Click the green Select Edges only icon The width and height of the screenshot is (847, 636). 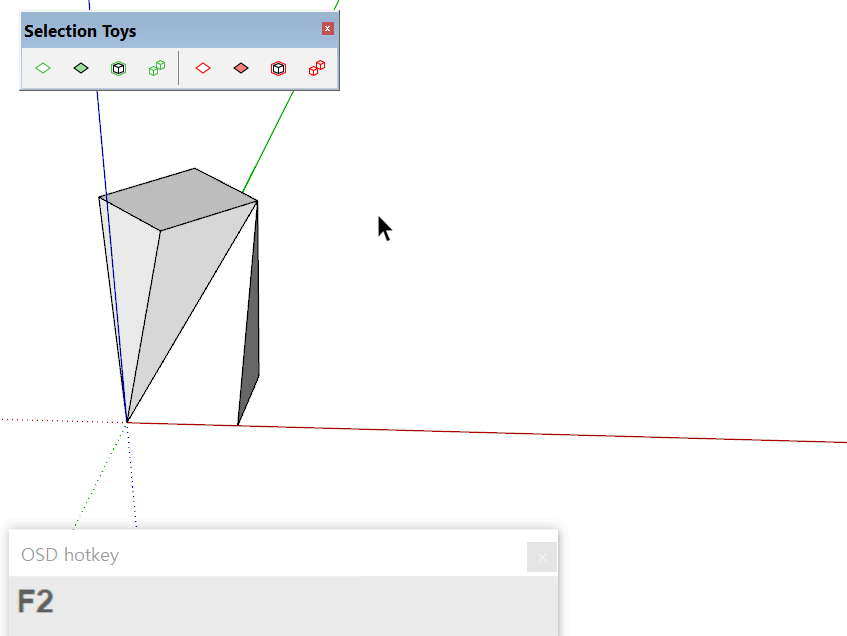point(43,68)
